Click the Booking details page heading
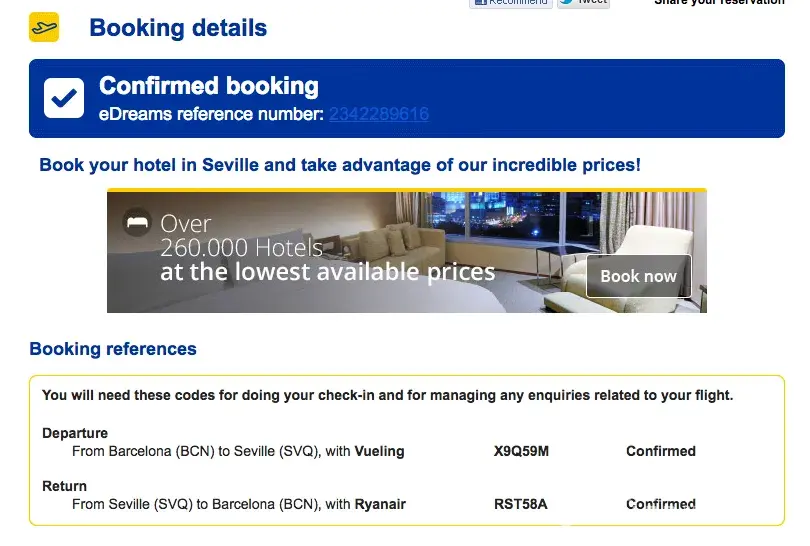810x546 pixels. click(178, 28)
